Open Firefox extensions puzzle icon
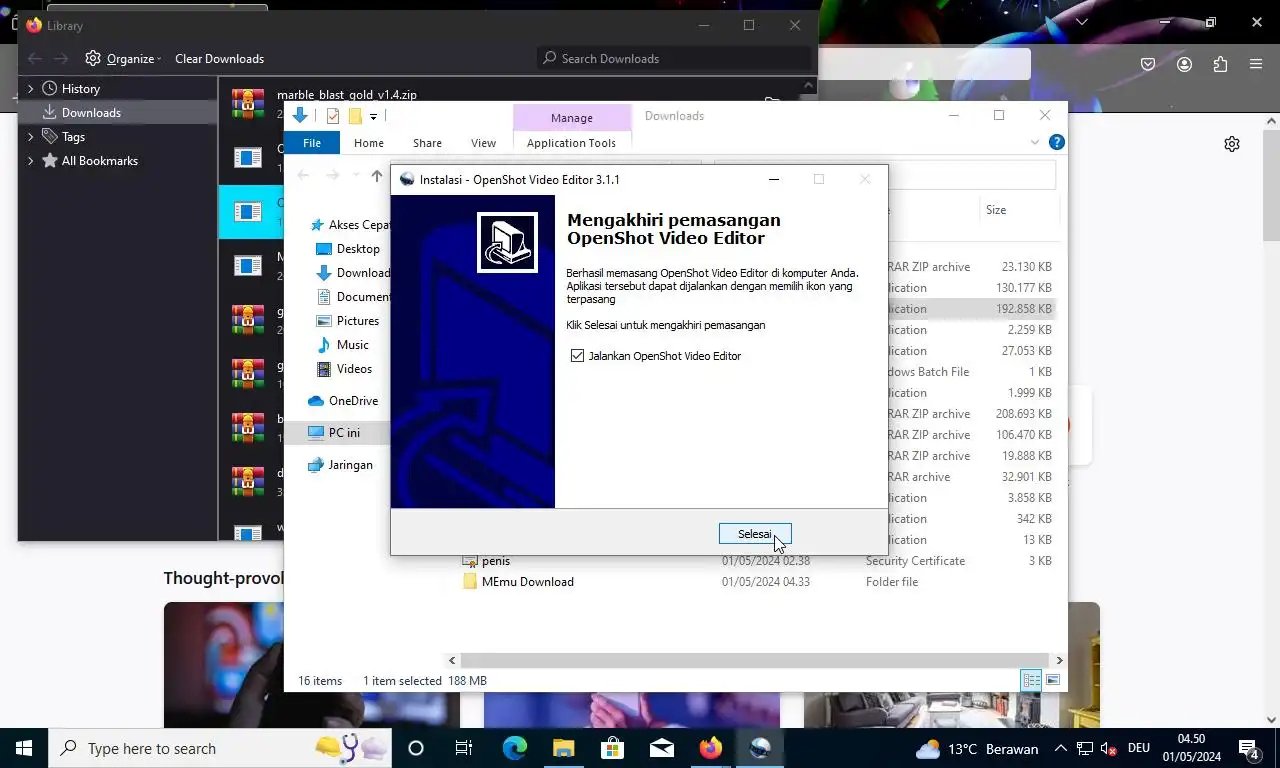This screenshot has width=1280, height=768. coord(1220,64)
